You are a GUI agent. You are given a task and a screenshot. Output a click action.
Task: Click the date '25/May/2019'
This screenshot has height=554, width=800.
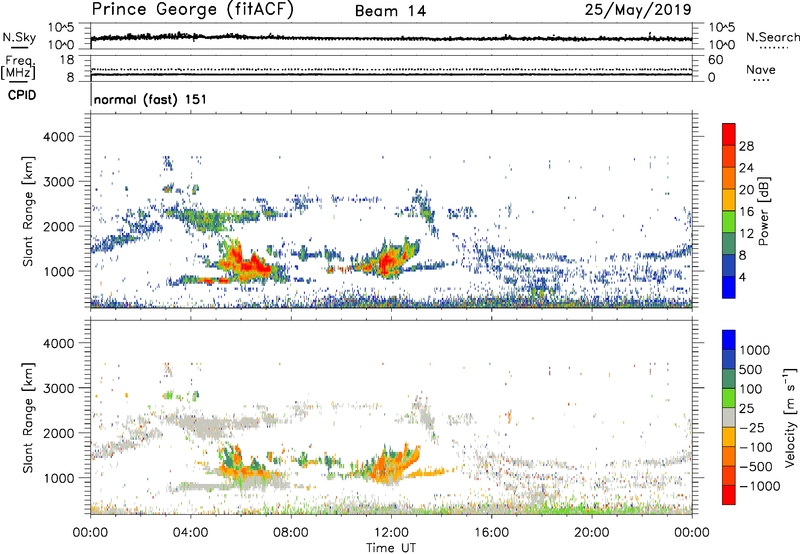pyautogui.click(x=638, y=10)
